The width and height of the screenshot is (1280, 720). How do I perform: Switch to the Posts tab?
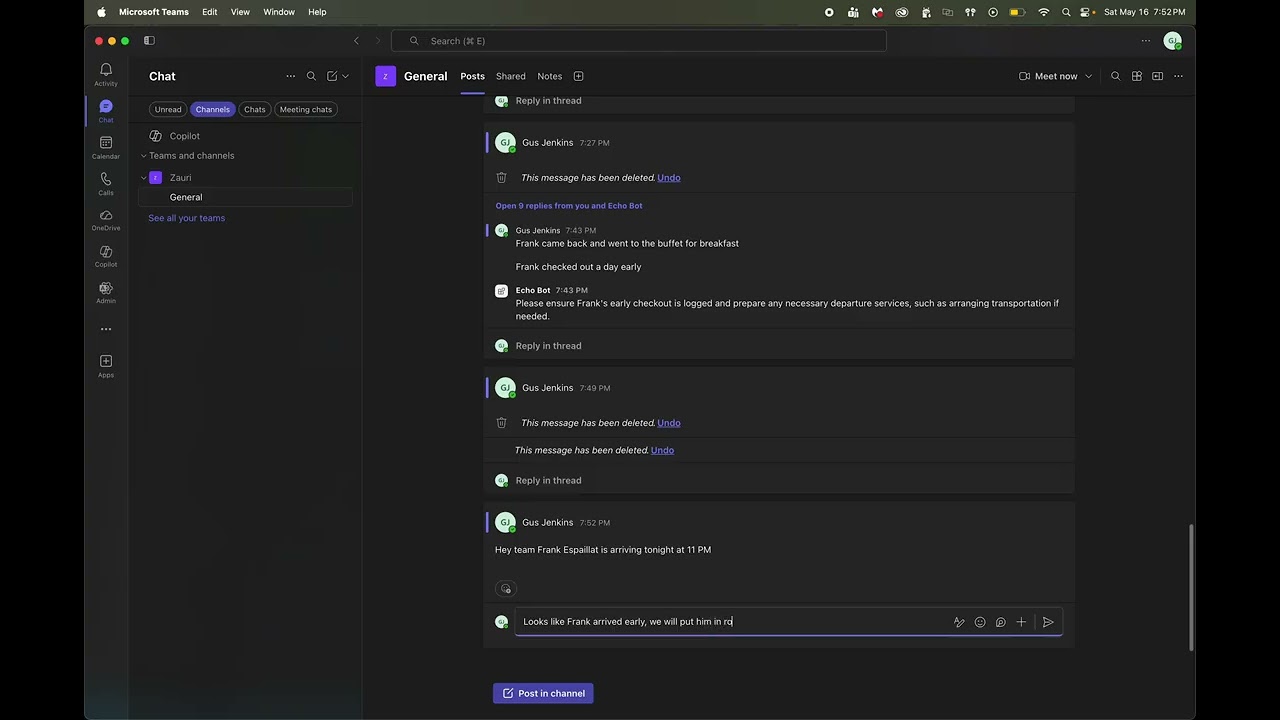tap(472, 76)
